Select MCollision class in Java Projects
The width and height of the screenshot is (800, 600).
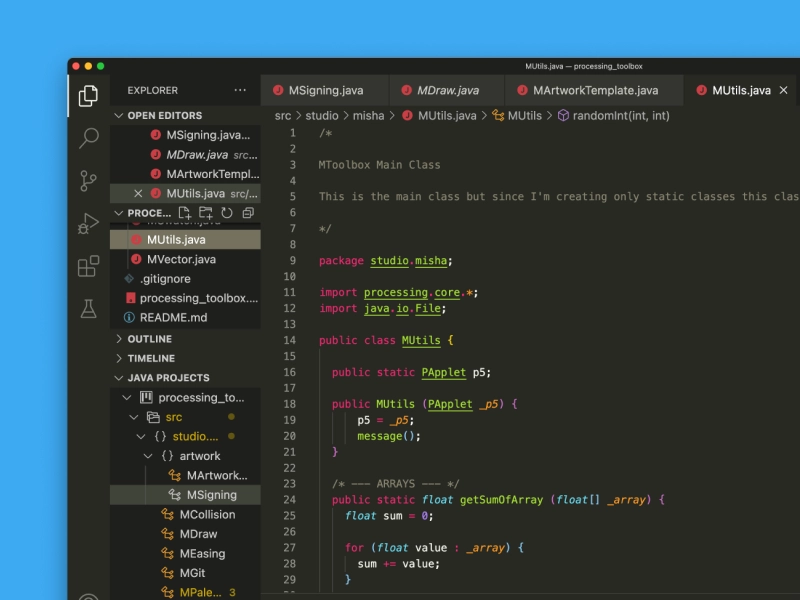point(185,514)
